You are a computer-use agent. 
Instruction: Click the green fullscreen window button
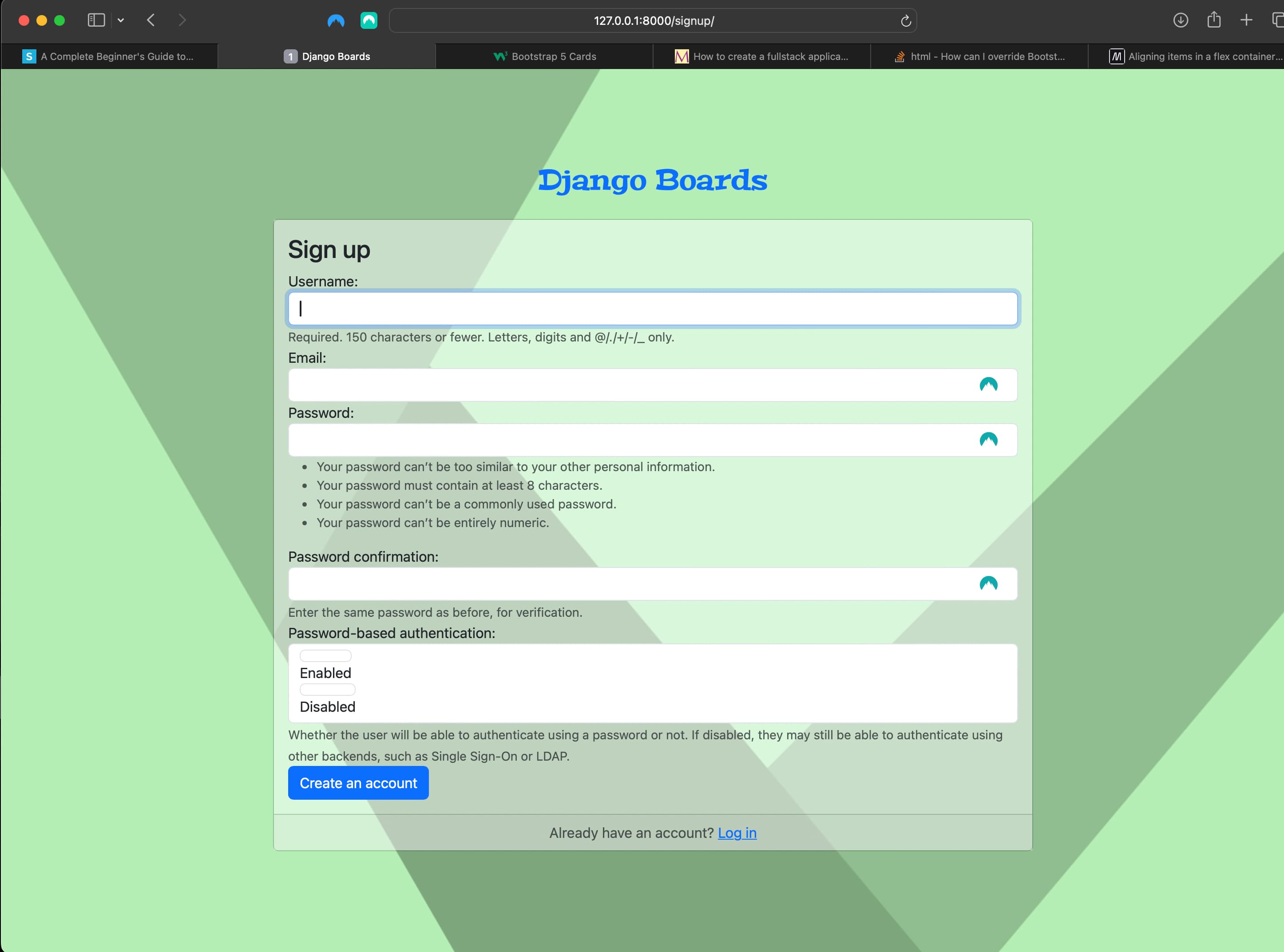tap(59, 21)
